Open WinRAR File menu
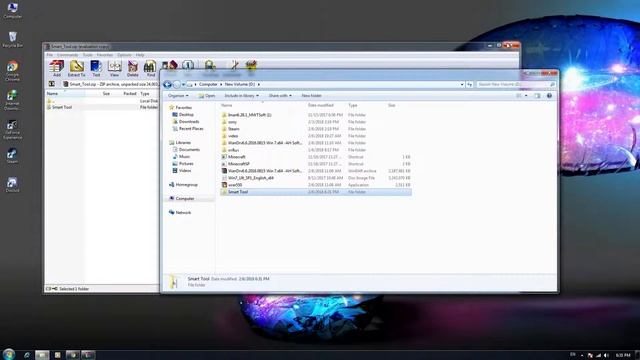Image resolution: width=640 pixels, height=360 pixels. click(49, 55)
